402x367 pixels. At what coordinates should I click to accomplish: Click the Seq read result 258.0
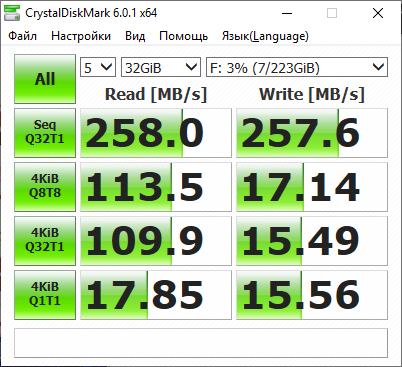[x=156, y=133]
